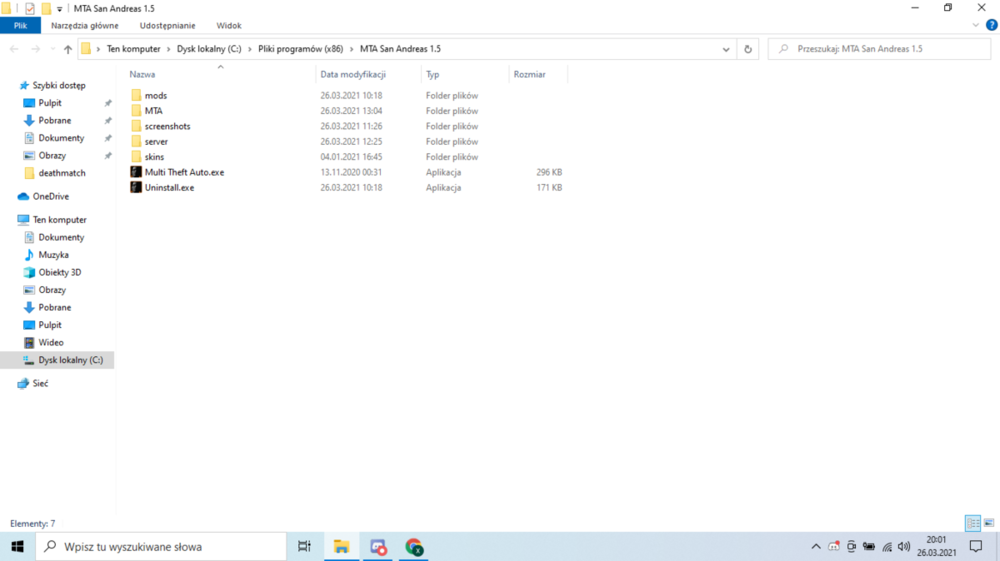Viewport: 1000px width, 561px height.
Task: Open the Customize Quick Access Toolbar dropdown
Action: pyautogui.click(x=59, y=9)
